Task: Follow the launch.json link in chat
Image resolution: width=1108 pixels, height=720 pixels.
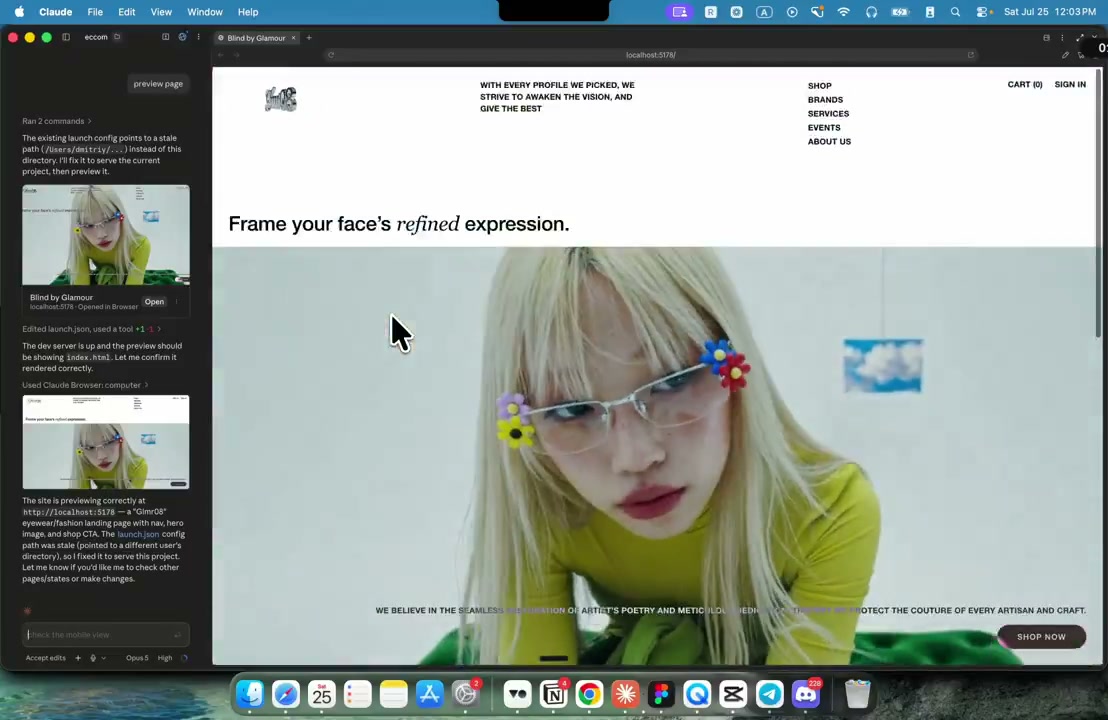Action: 138,534
